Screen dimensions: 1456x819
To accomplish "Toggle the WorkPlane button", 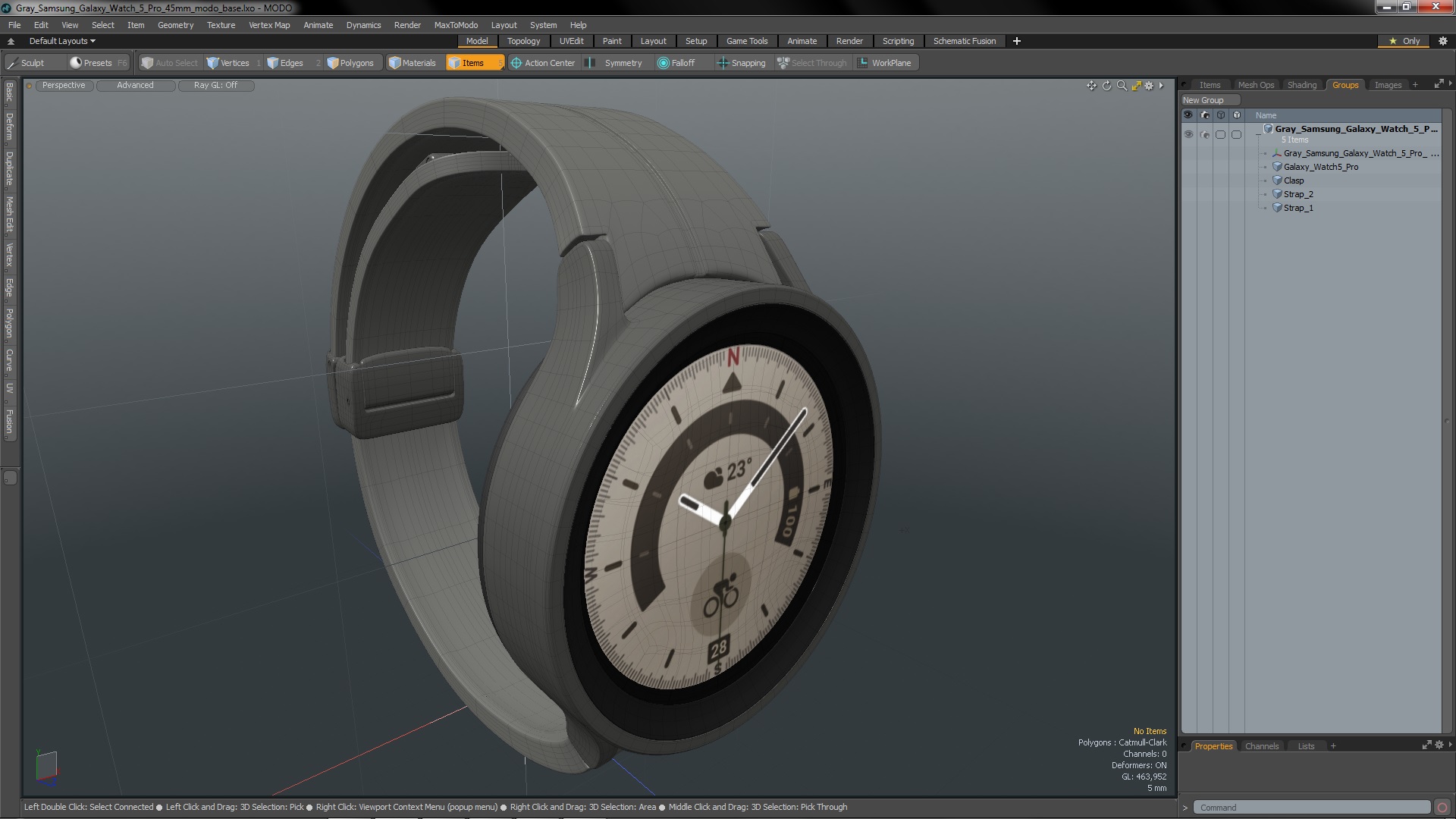I will coord(885,63).
